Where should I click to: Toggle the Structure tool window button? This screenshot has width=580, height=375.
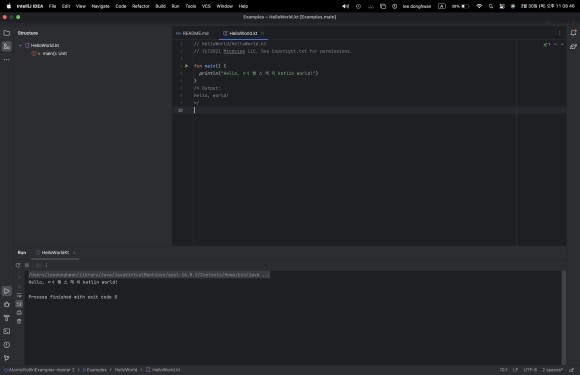[7, 46]
